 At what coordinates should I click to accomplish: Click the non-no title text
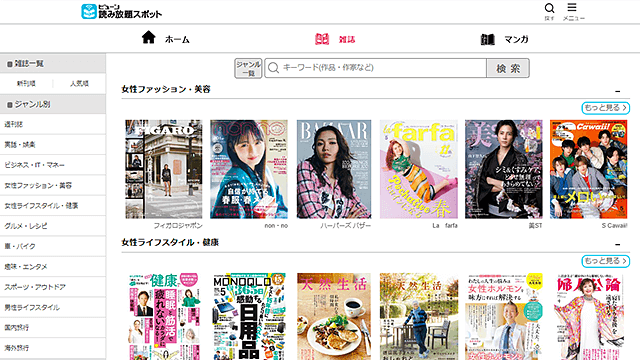[x=276, y=225]
